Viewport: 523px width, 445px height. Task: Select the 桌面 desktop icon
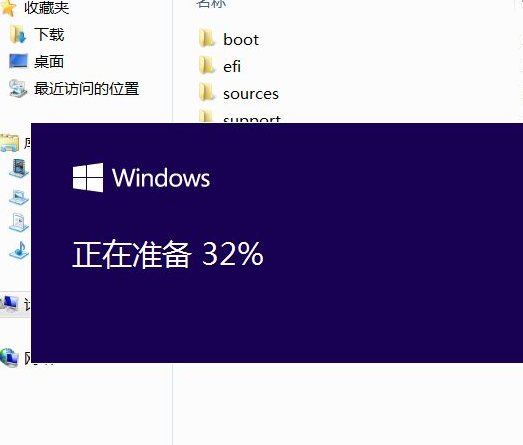pos(18,61)
